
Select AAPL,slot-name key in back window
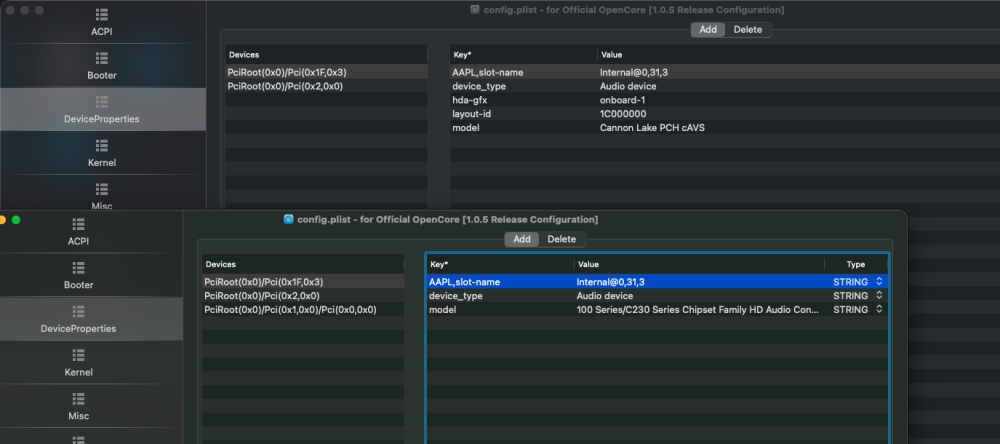(487, 72)
